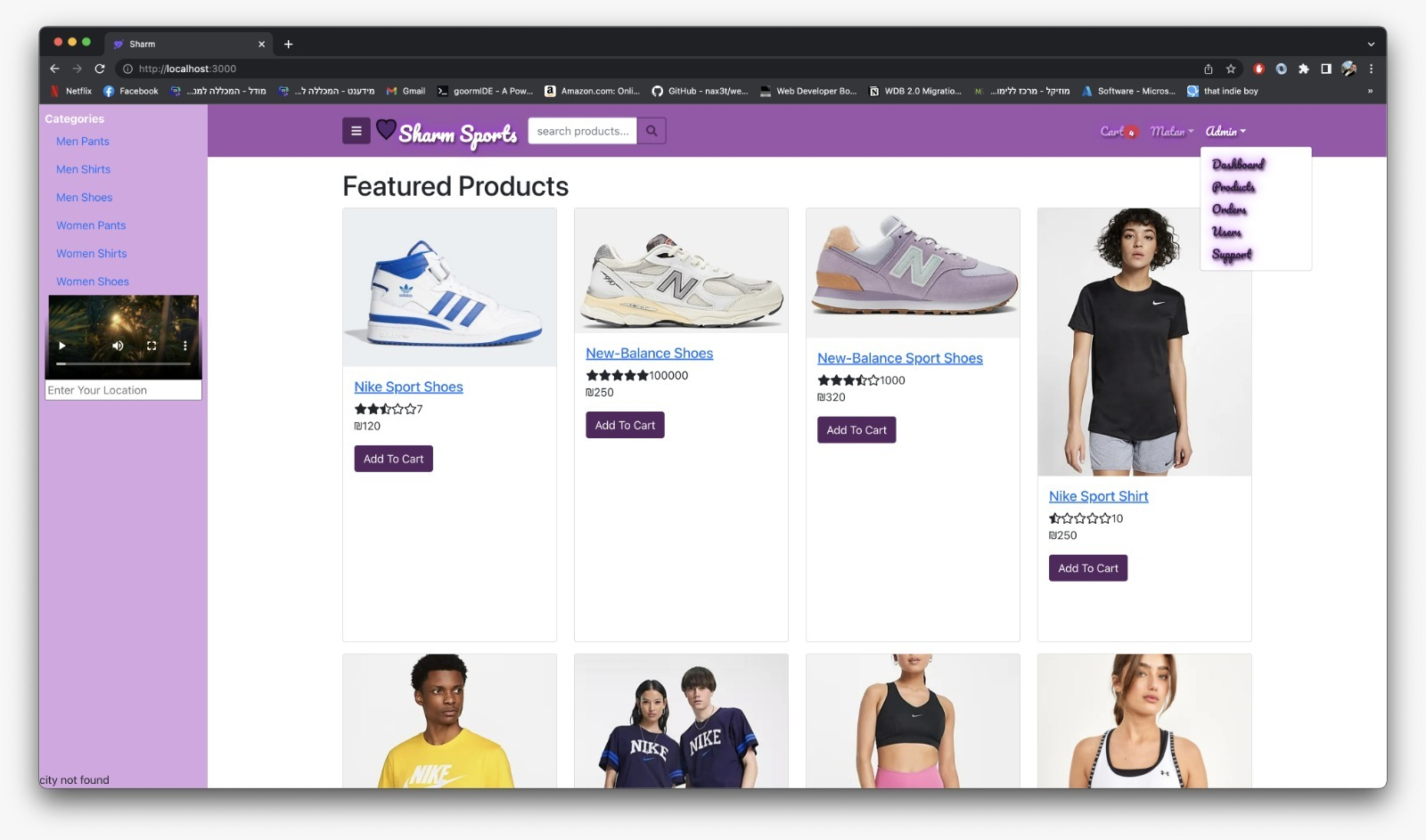Open the shopping Cart icon
1426x840 pixels.
[1112, 131]
